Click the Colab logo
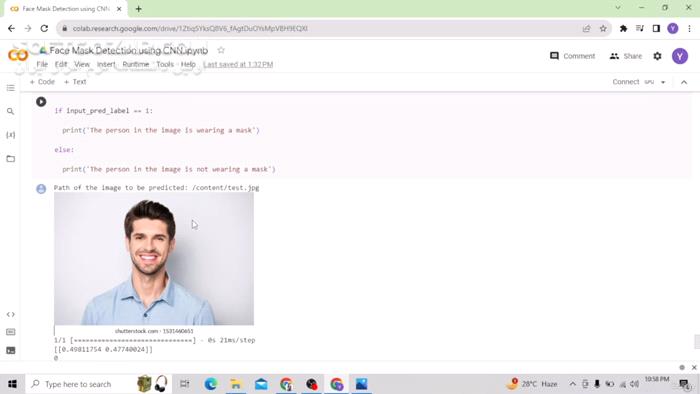Viewport: 700px width, 394px height. [18, 55]
